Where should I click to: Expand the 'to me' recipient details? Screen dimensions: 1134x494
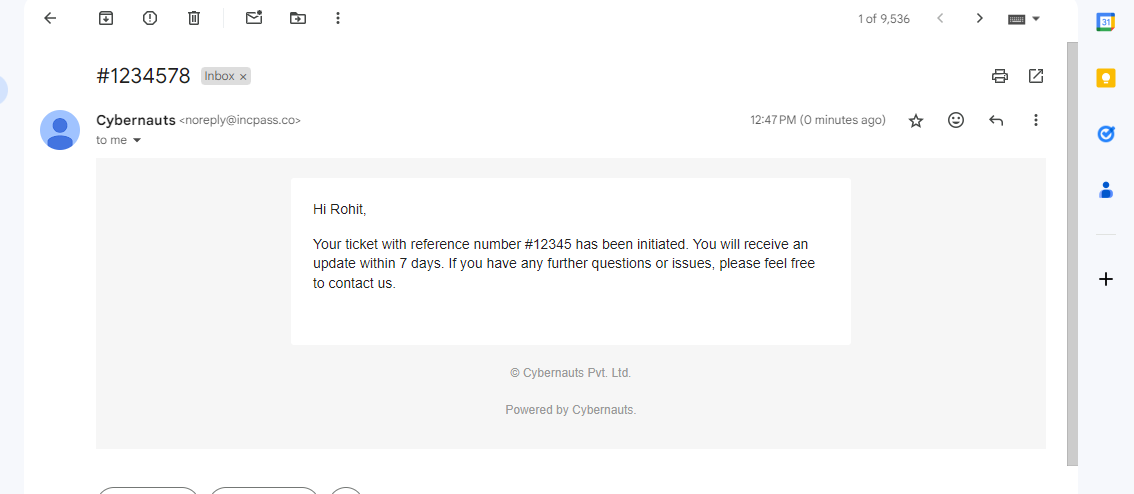(137, 141)
